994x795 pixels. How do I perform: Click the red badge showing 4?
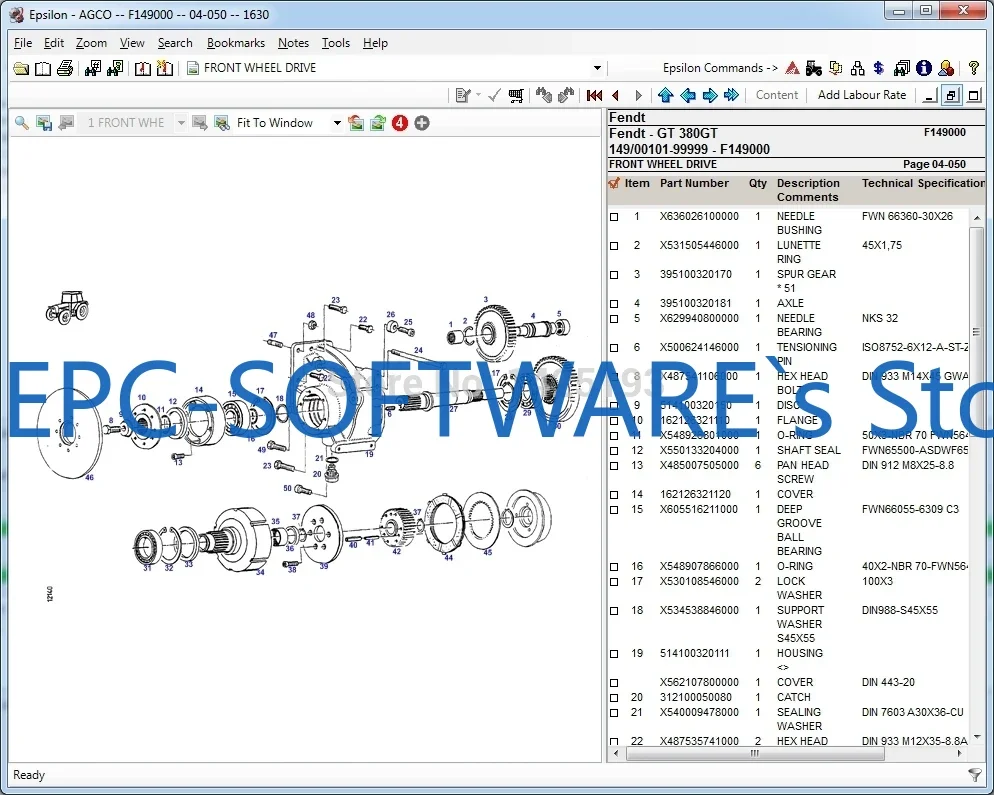coord(399,122)
